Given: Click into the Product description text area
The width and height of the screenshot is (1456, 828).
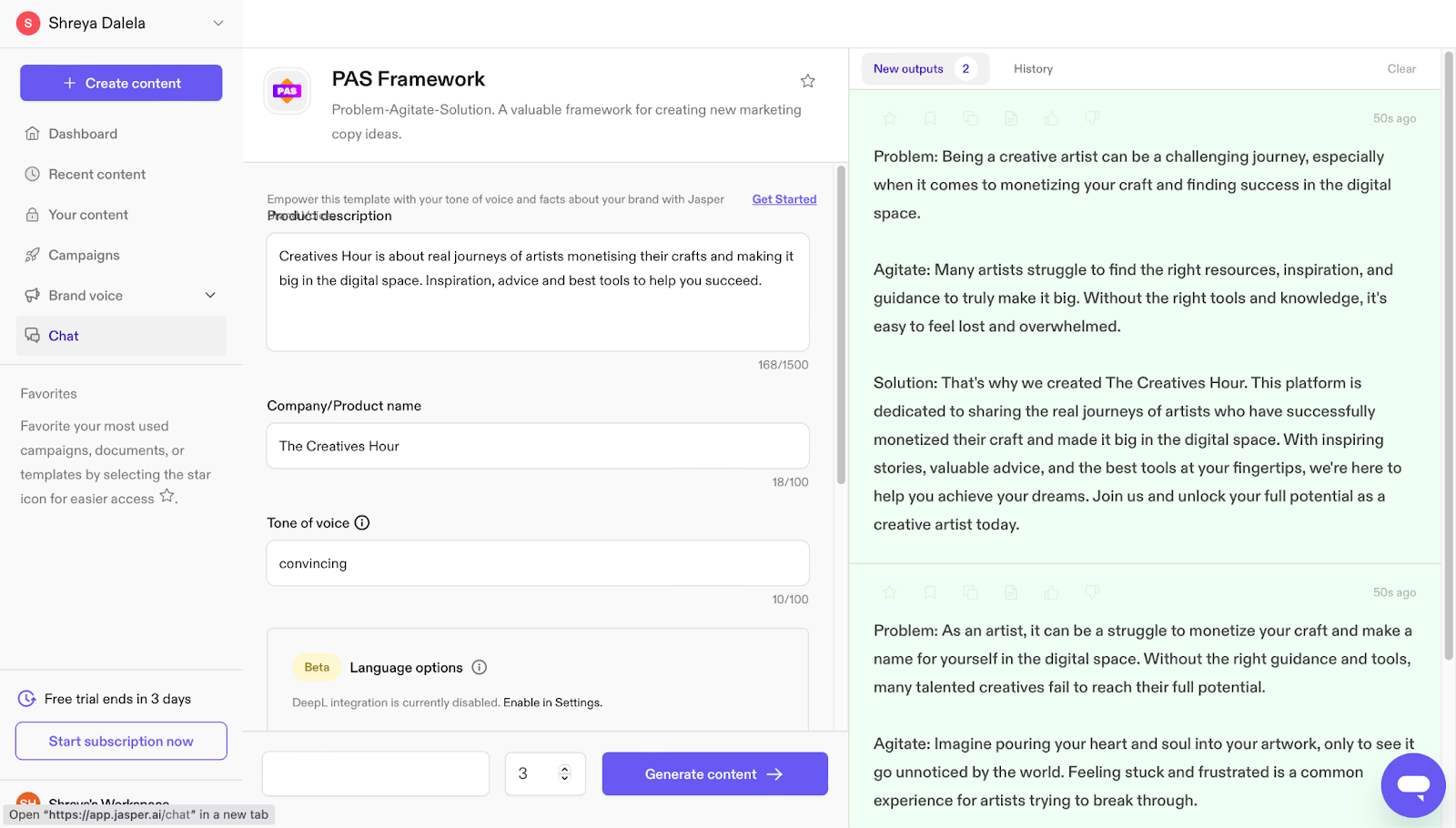Looking at the screenshot, I should click(x=538, y=292).
